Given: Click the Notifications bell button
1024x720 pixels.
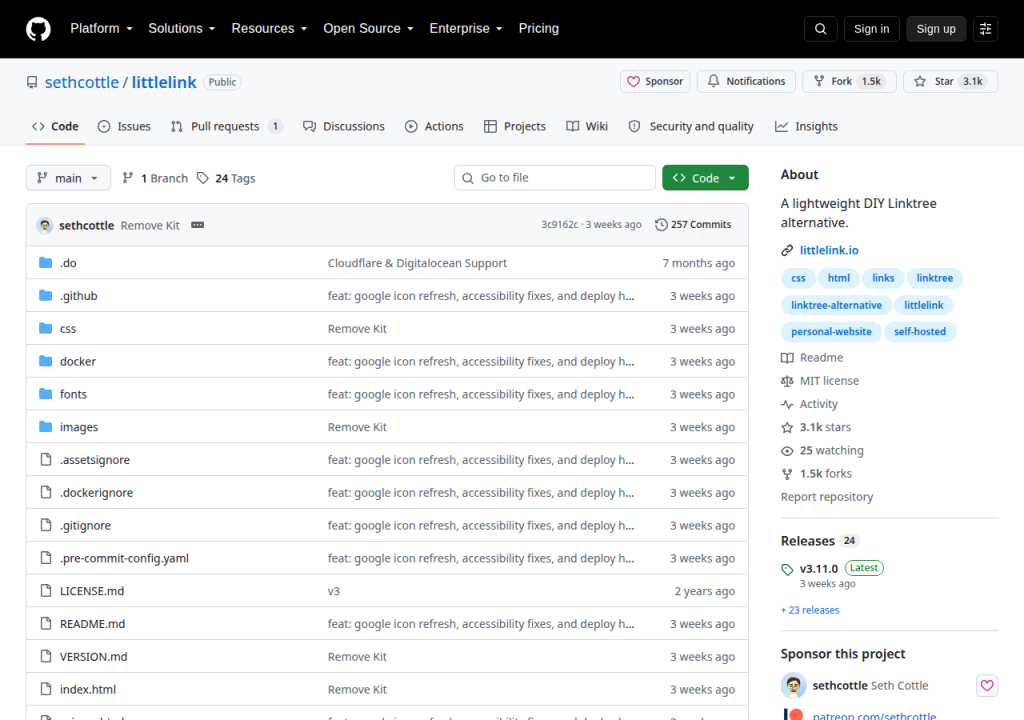Looking at the screenshot, I should [746, 82].
